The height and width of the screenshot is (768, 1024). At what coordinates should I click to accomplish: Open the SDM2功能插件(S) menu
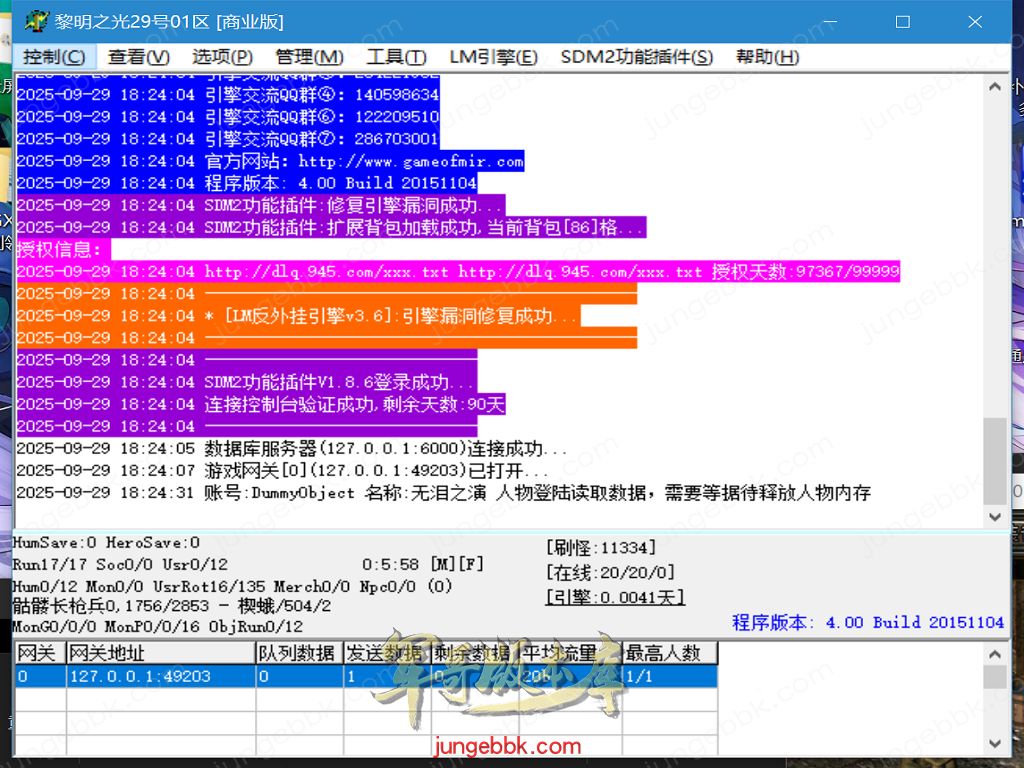(637, 57)
